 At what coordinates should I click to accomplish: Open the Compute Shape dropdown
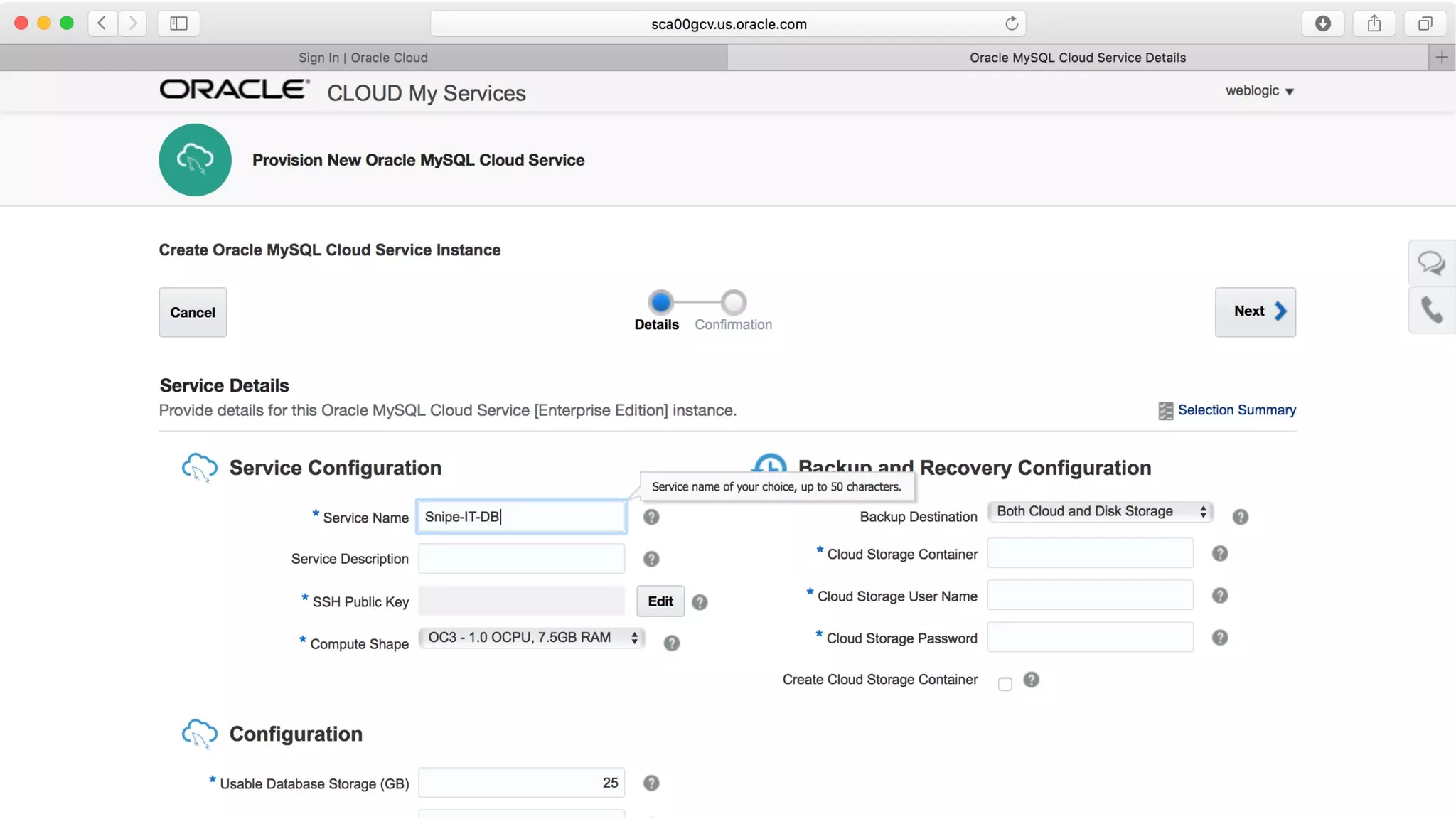532,638
